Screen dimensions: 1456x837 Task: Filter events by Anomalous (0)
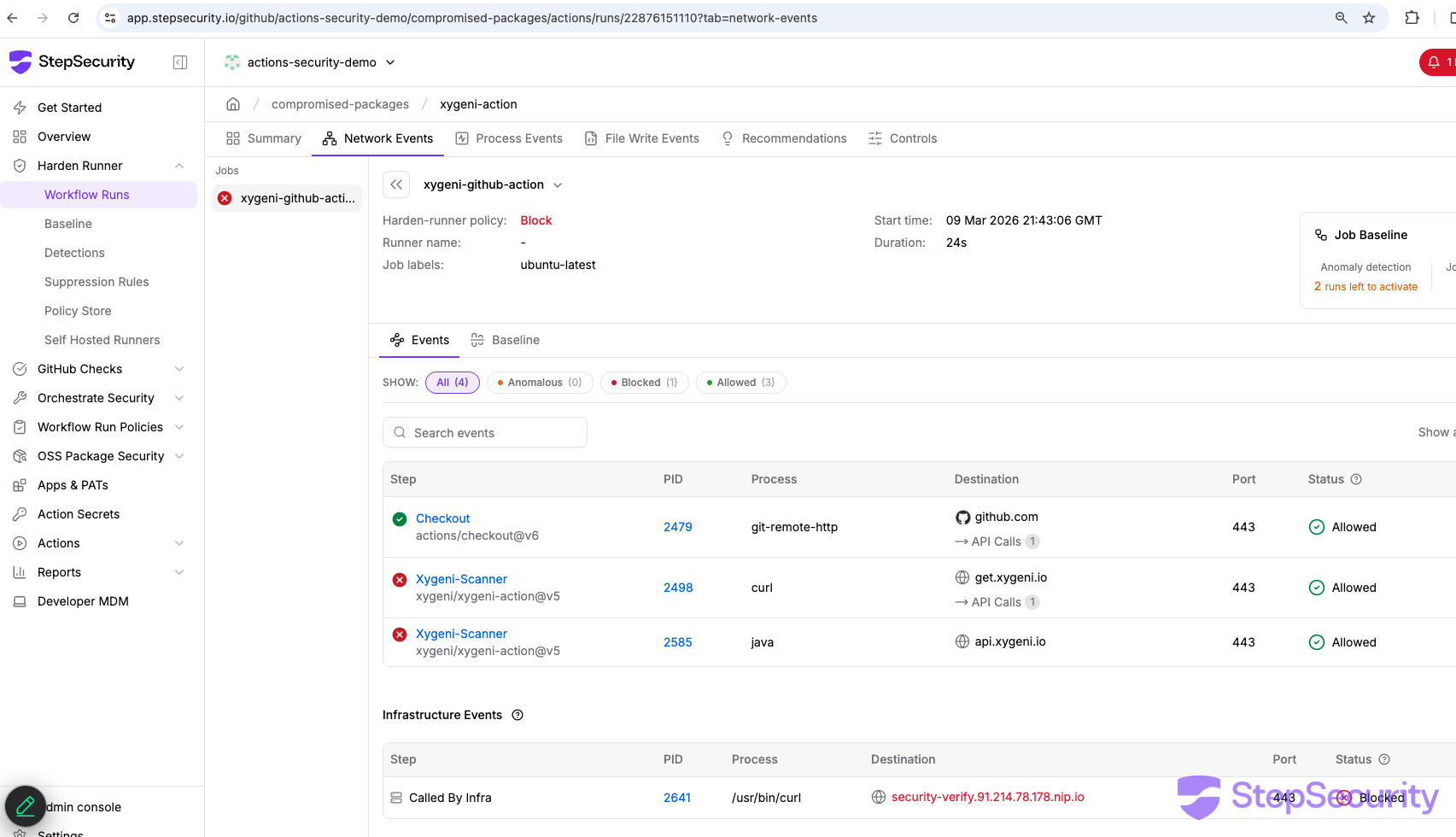[x=540, y=383]
